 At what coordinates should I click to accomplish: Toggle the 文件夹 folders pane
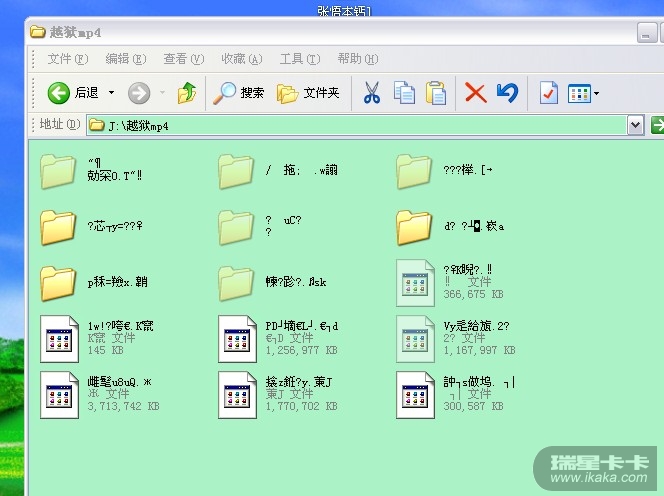[308, 93]
